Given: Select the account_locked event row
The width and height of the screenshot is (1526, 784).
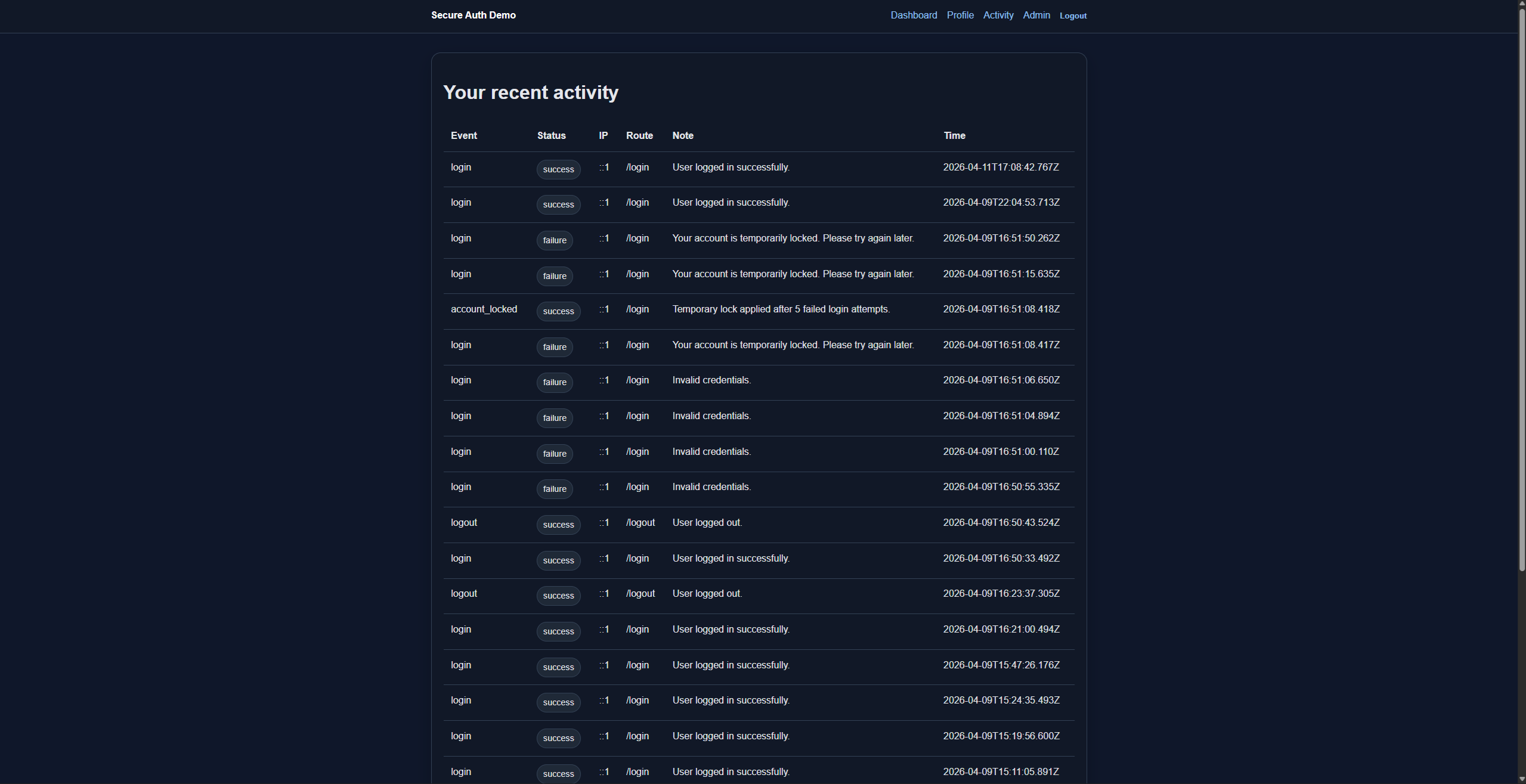Looking at the screenshot, I should click(x=484, y=309).
